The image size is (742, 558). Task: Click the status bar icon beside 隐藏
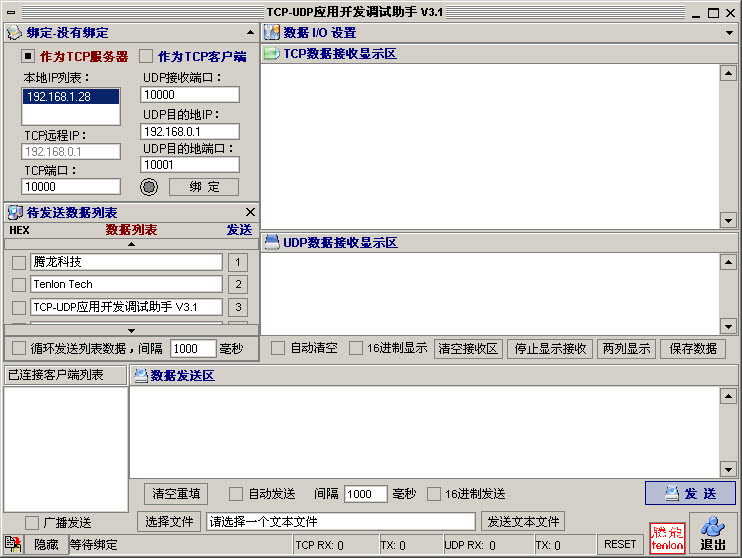(13, 544)
